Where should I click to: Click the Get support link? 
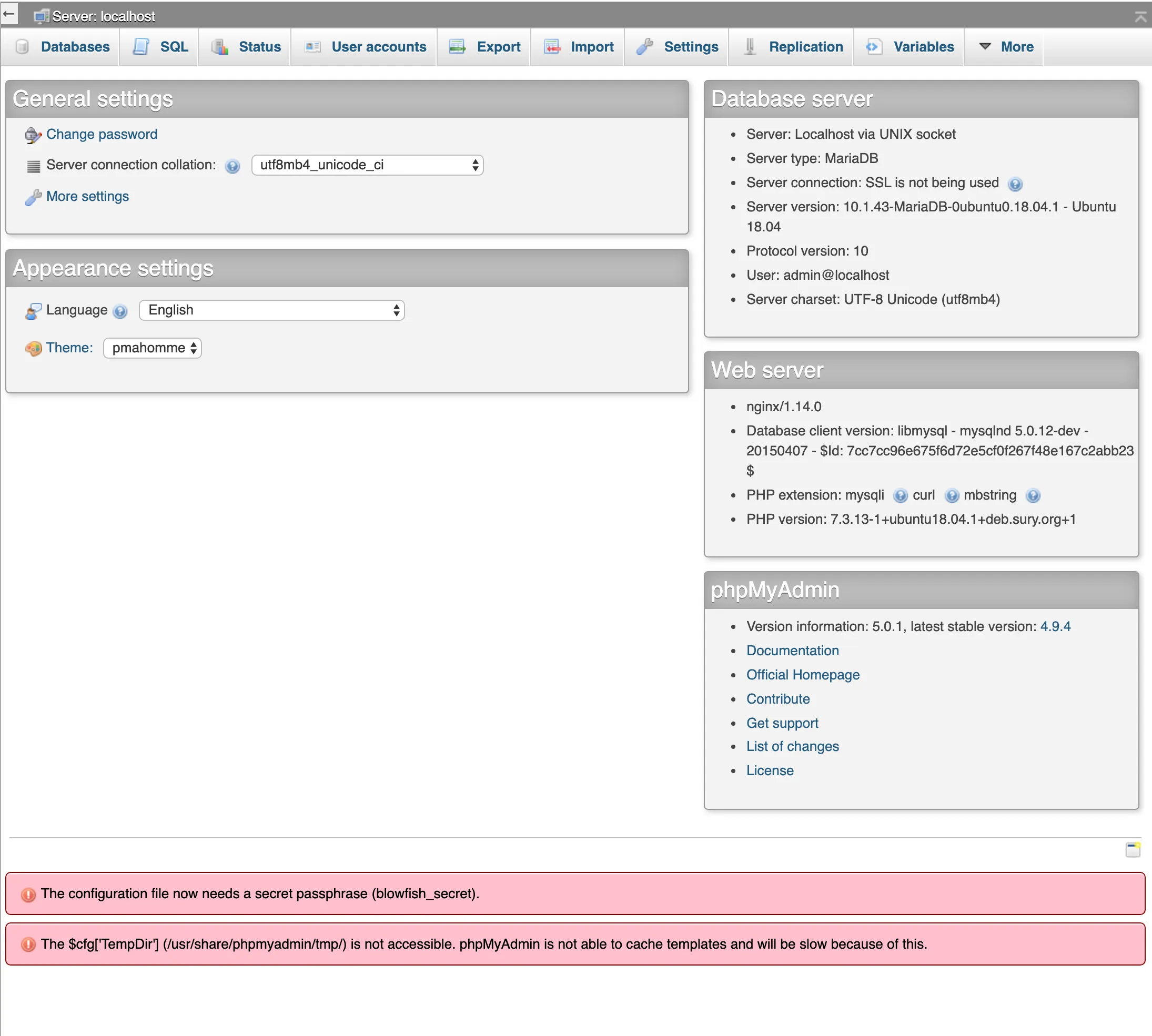coord(782,724)
